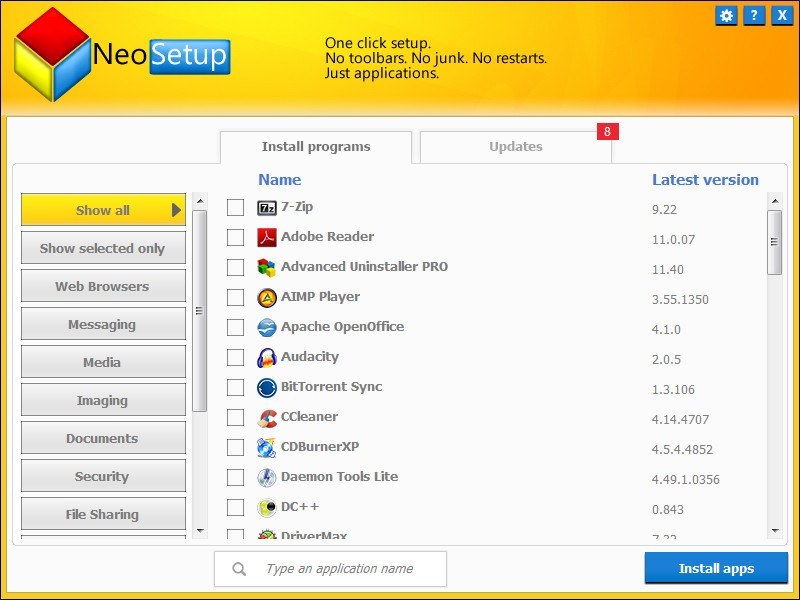Open the Security category
The width and height of the screenshot is (800, 600).
tap(102, 476)
